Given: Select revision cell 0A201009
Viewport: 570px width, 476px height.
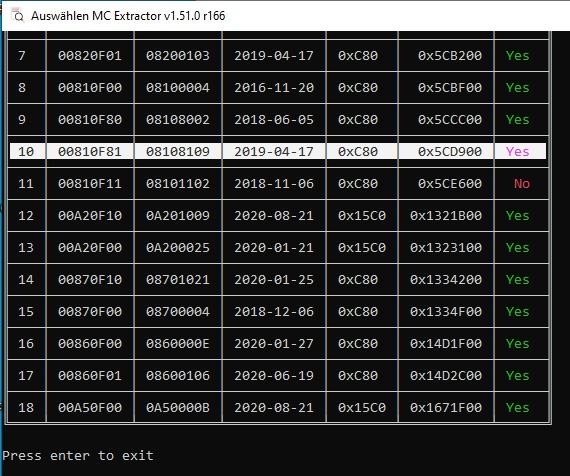Looking at the screenshot, I should click(x=178, y=216).
